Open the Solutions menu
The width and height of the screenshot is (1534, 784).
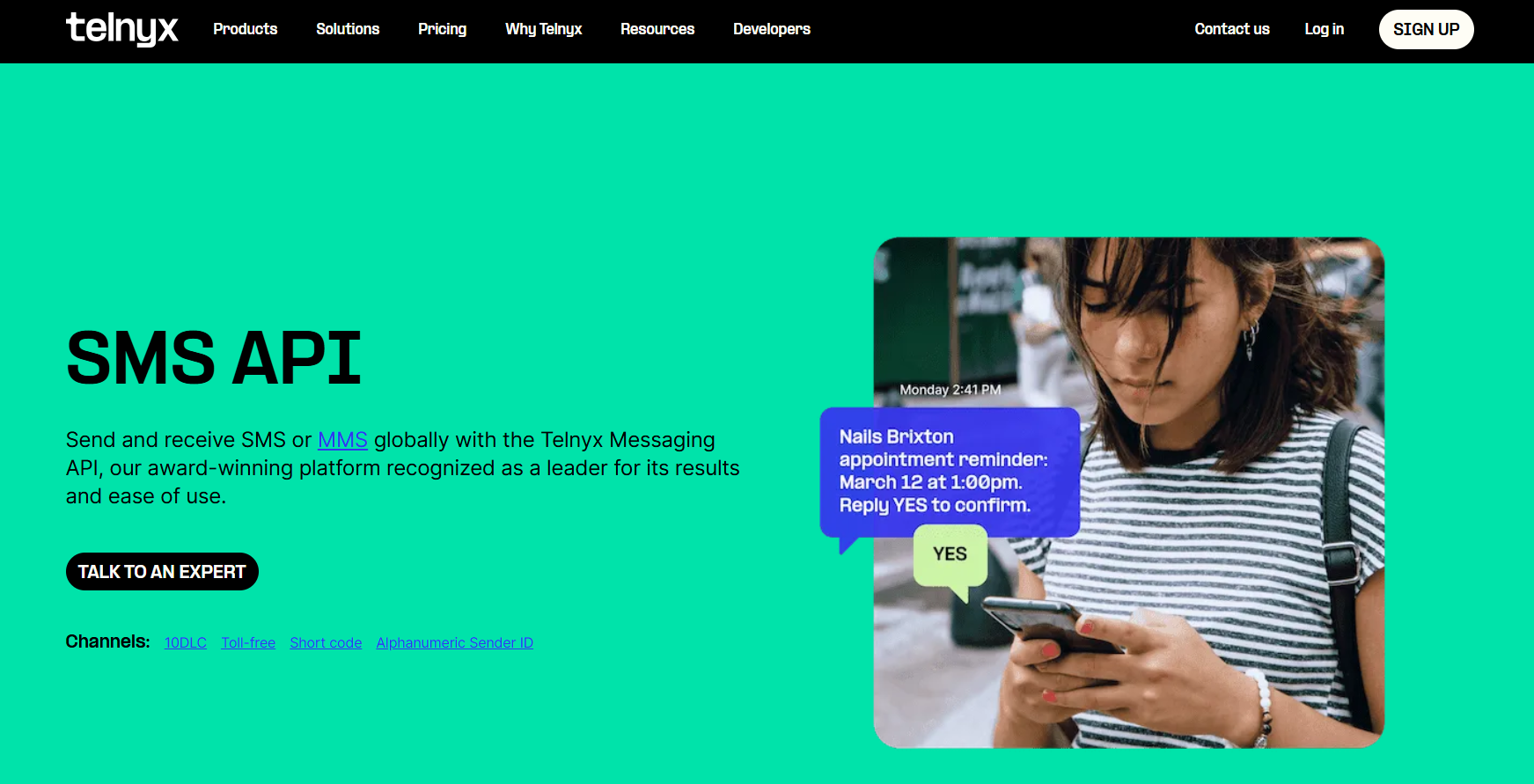pos(348,29)
